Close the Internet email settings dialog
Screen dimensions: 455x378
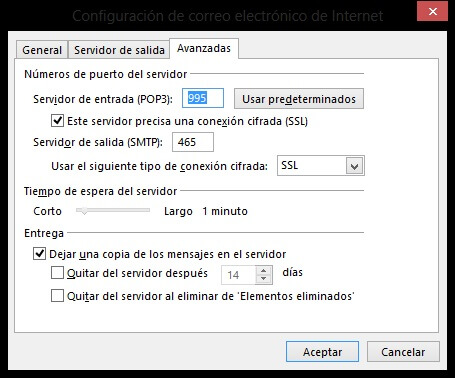coord(432,12)
